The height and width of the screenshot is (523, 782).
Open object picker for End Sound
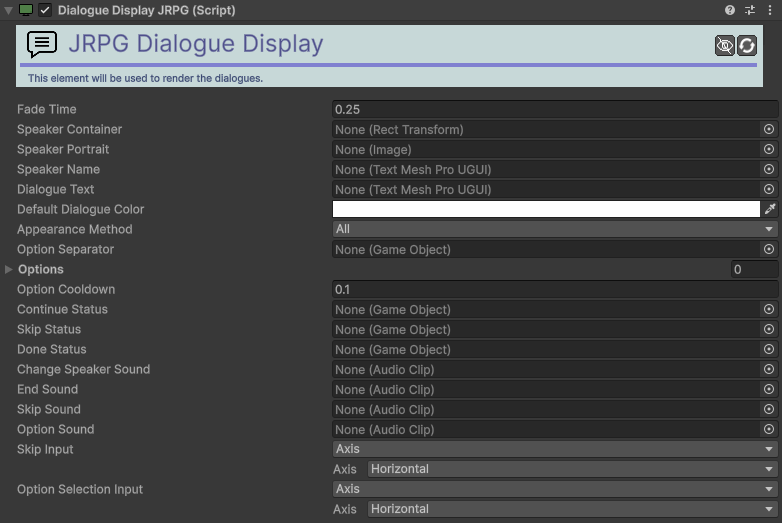(769, 389)
